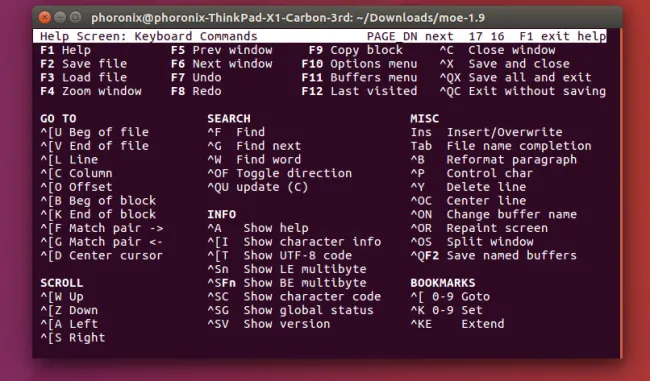Click the '^SV Show version' line
Image resolution: width=650 pixels, height=381 pixels.
(269, 324)
